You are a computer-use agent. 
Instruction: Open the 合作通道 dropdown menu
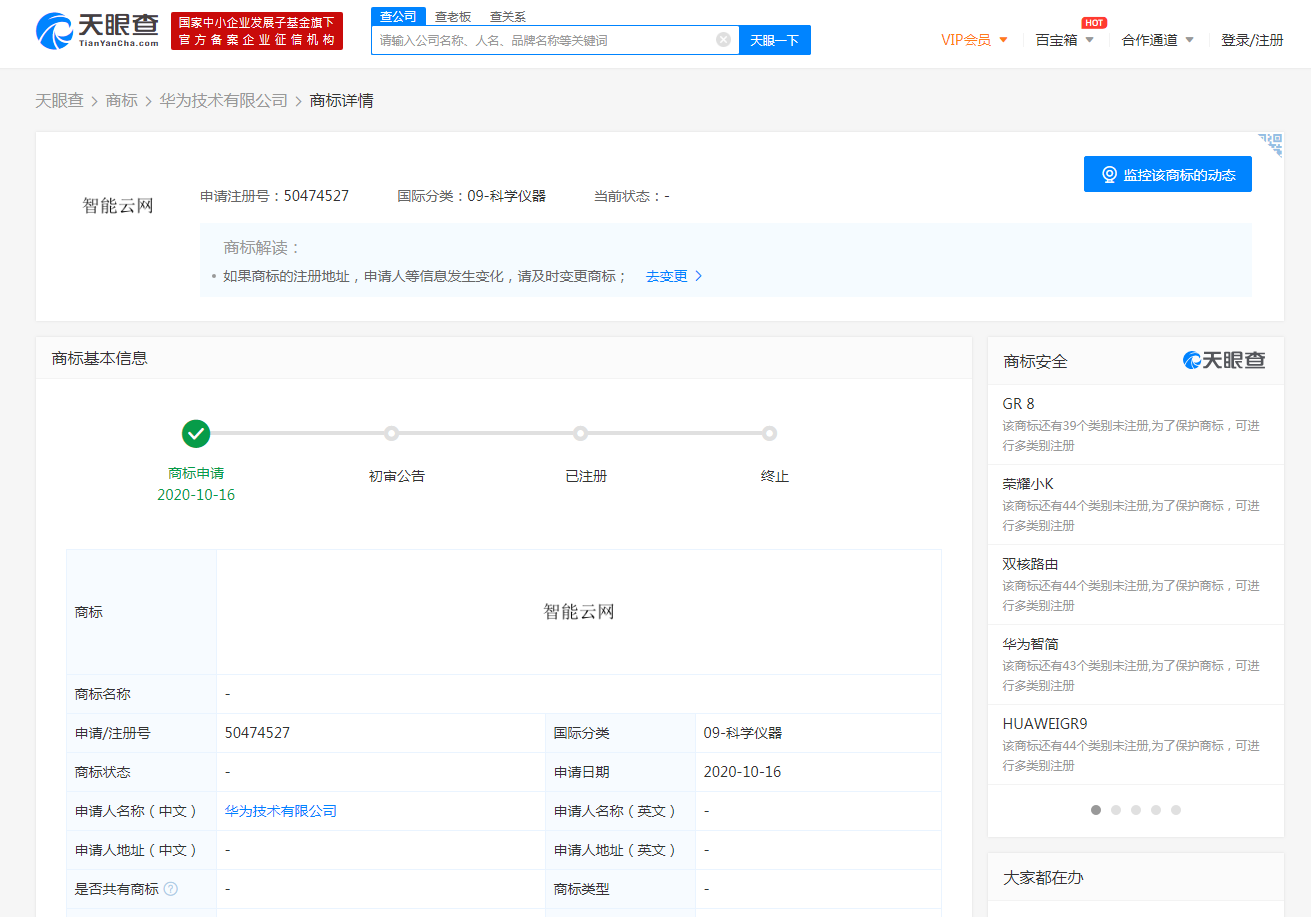click(x=1158, y=40)
